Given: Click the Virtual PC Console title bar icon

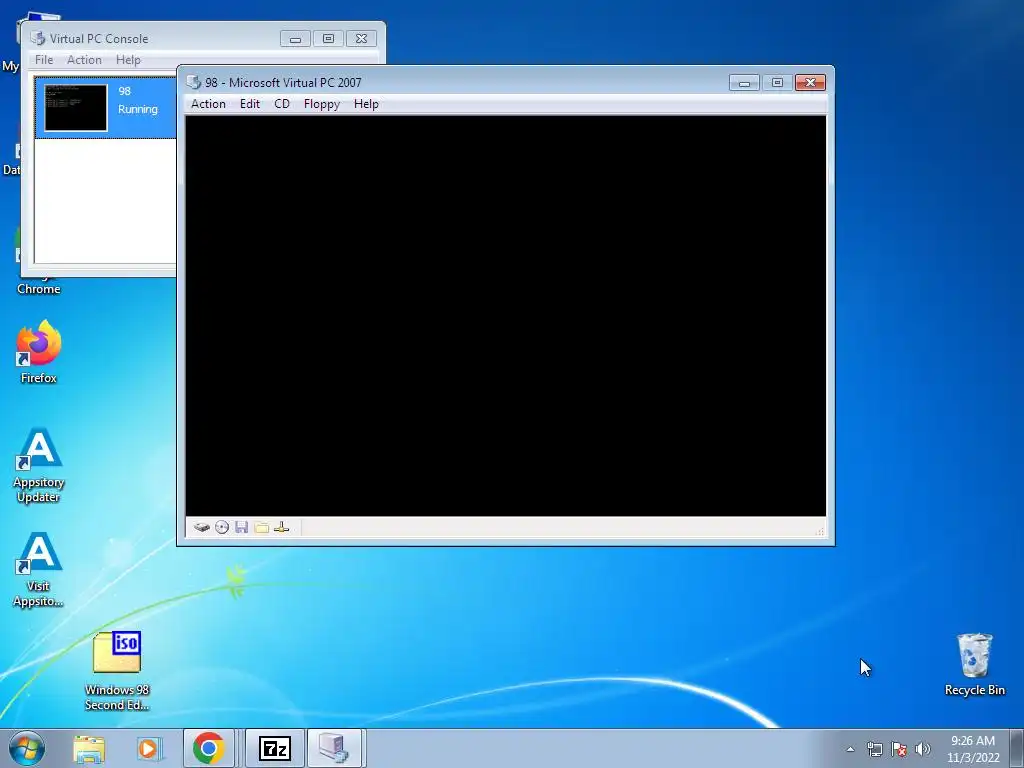Looking at the screenshot, I should pyautogui.click(x=38, y=38).
